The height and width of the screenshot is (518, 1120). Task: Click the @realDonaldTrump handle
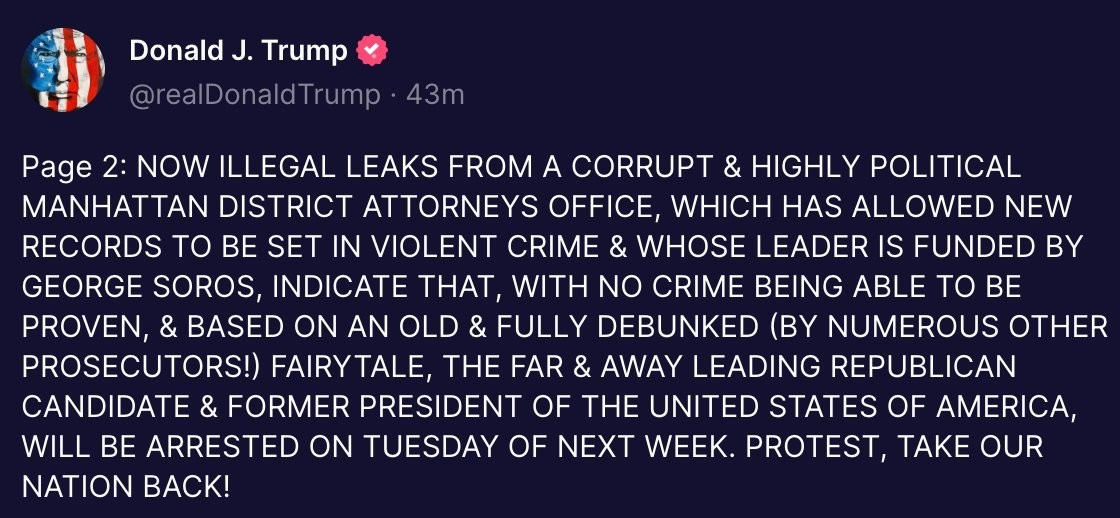tap(255, 95)
